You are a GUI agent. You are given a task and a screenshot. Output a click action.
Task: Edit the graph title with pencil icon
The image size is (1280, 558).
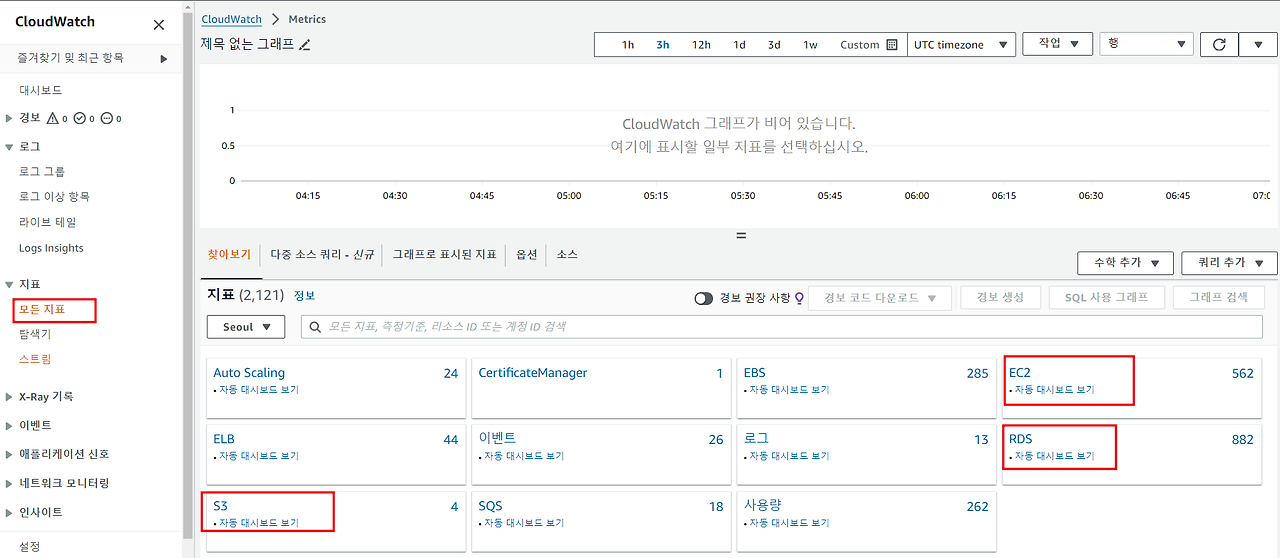click(305, 45)
